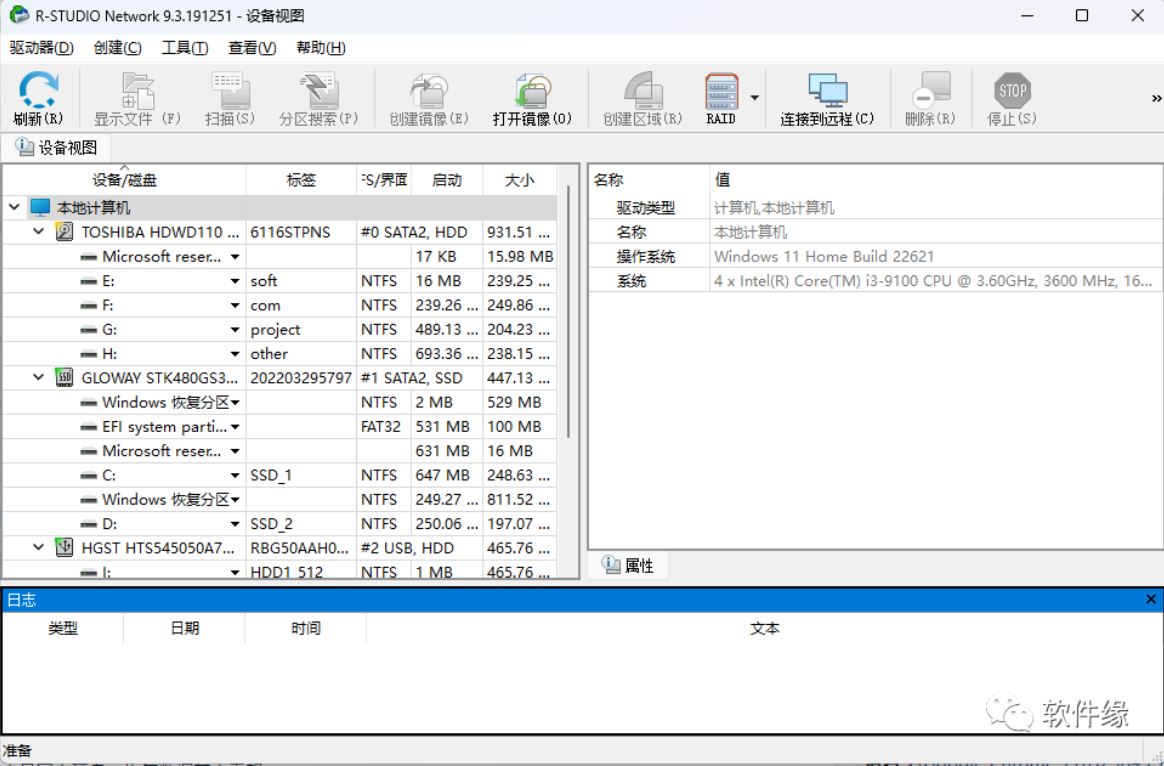
Task: Click the Stop (停止) toolbar icon
Action: 1012,91
